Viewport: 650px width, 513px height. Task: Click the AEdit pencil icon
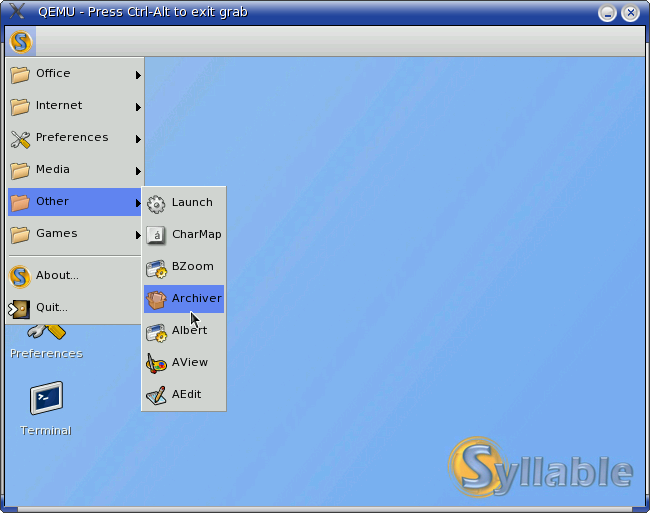(x=156, y=396)
